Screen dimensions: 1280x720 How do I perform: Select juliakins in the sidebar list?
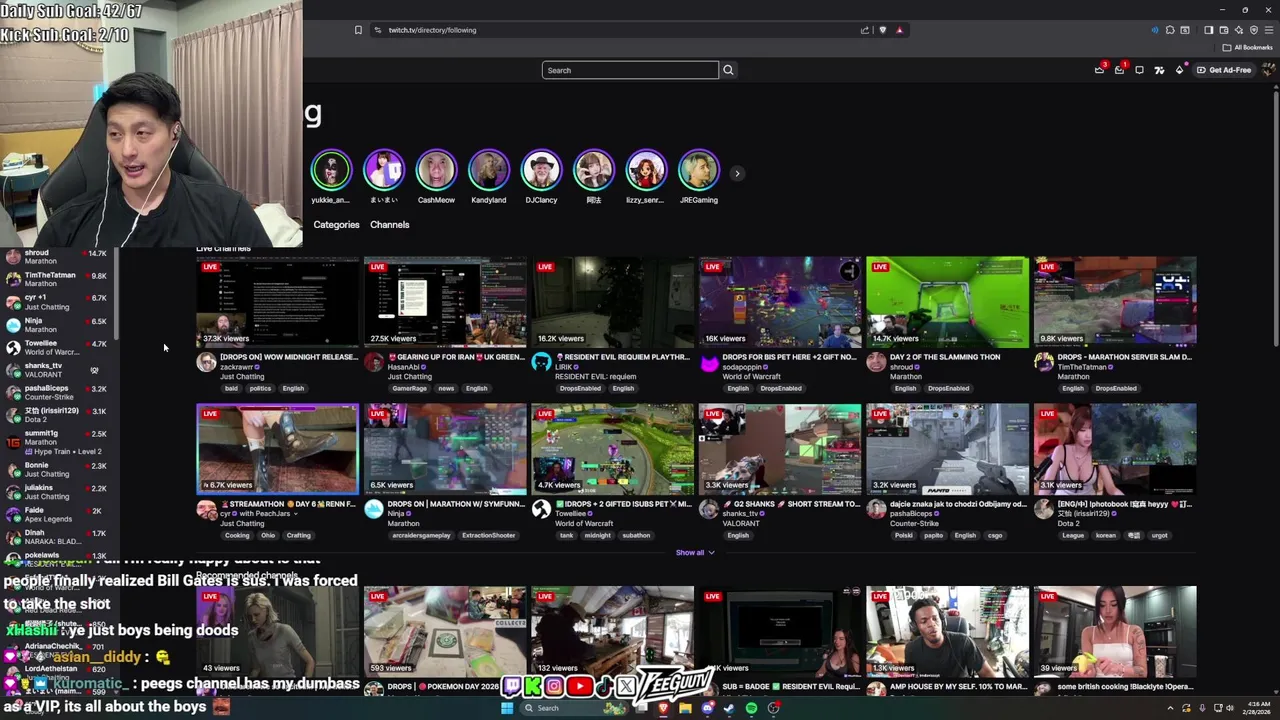(x=56, y=491)
